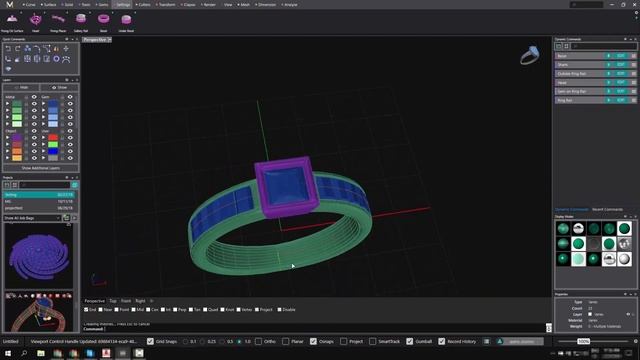Open the Gems menu
Screen dimensions: 640x360
(102, 4)
